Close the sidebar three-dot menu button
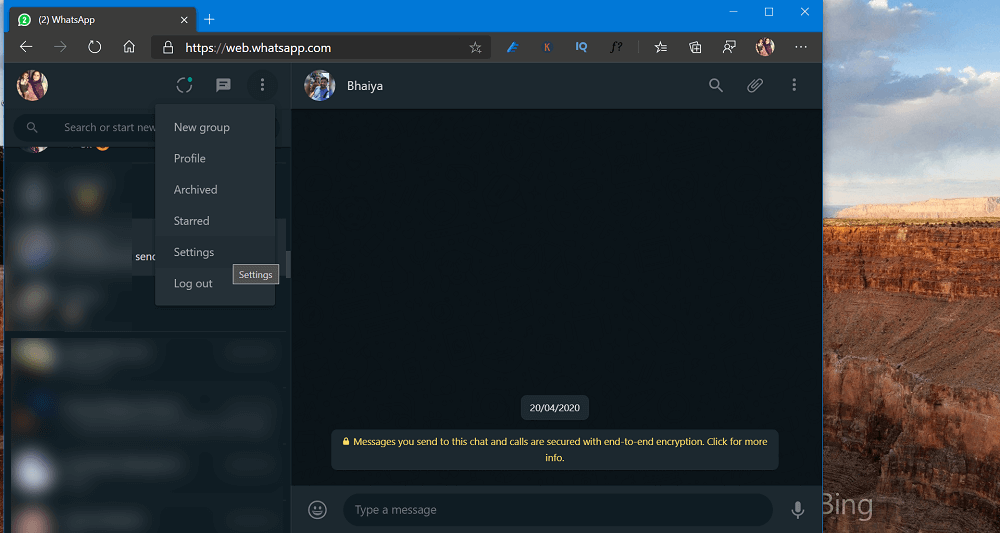The image size is (1000, 533). [262, 85]
